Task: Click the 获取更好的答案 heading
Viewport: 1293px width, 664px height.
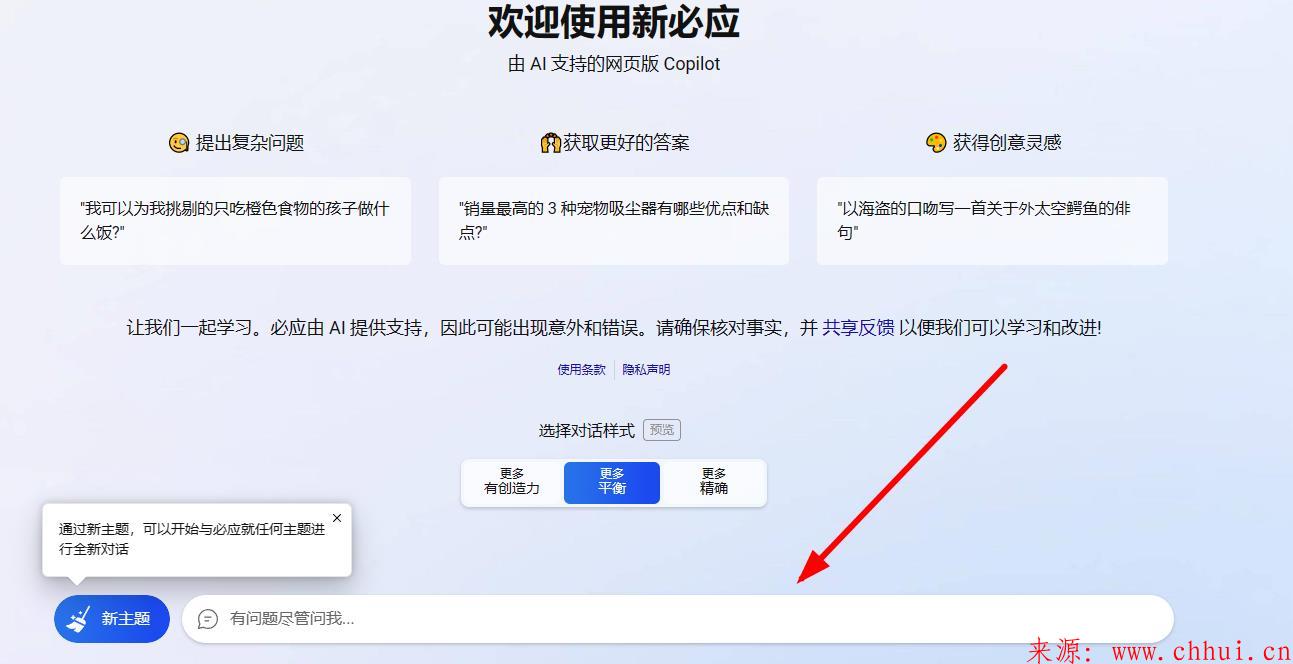Action: pyautogui.click(x=626, y=143)
